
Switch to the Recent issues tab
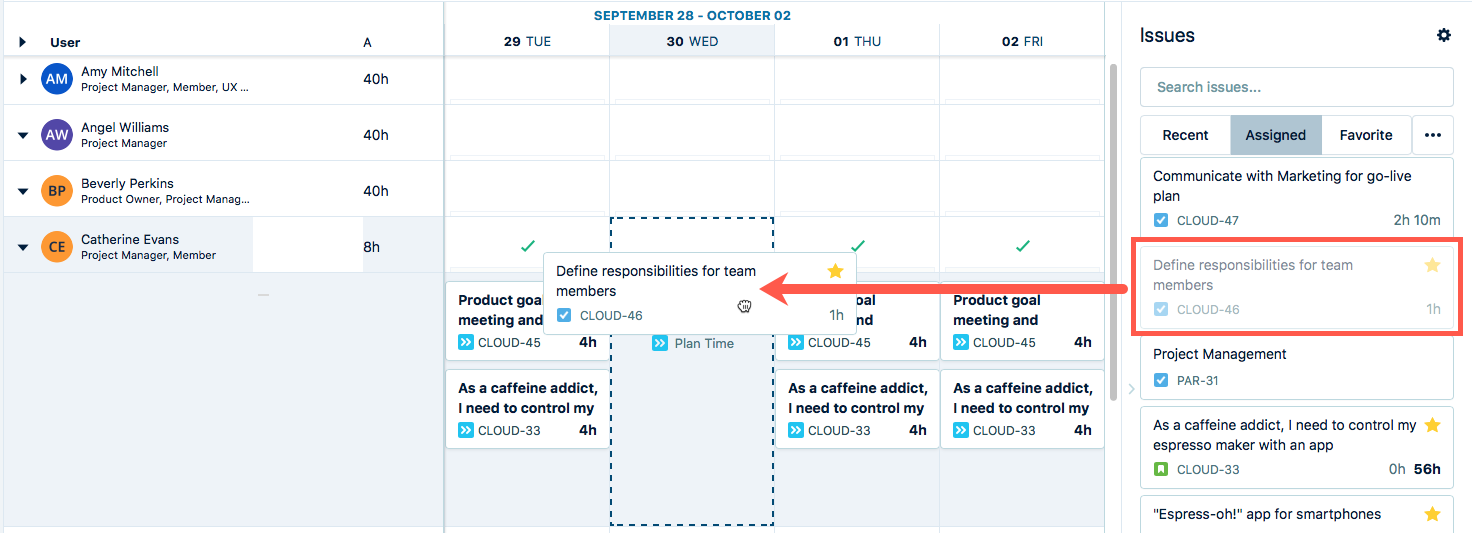[1186, 135]
